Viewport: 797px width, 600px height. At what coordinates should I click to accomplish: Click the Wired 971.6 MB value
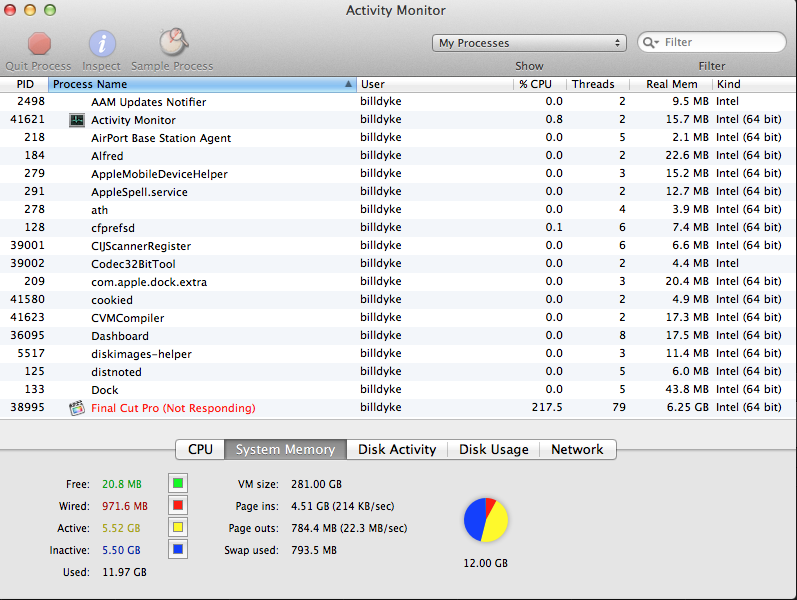tap(125, 506)
